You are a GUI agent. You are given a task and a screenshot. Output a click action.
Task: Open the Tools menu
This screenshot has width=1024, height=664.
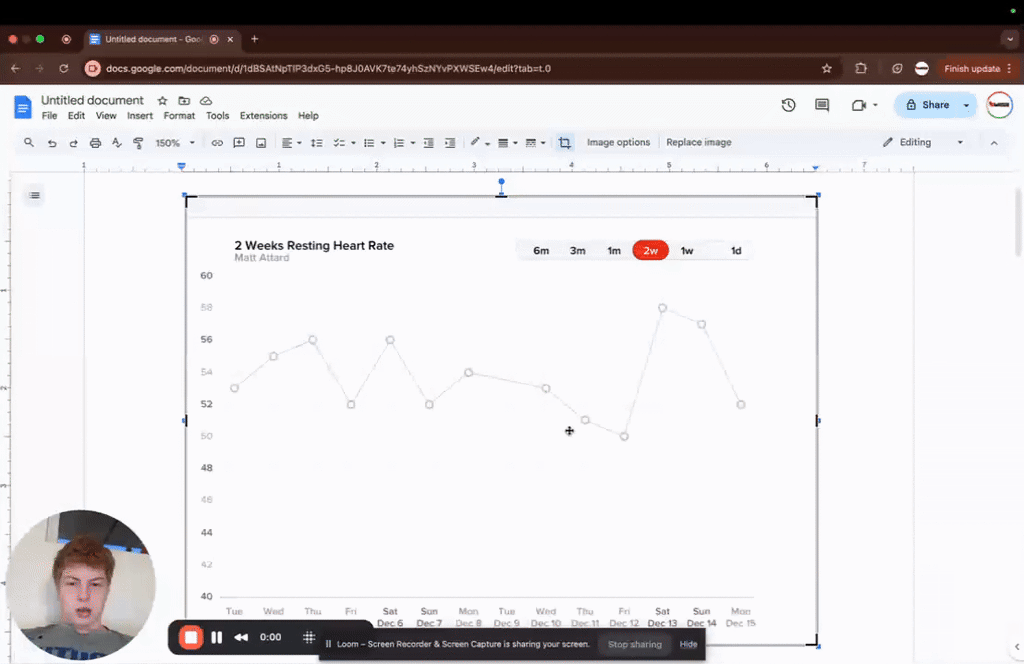click(x=217, y=116)
